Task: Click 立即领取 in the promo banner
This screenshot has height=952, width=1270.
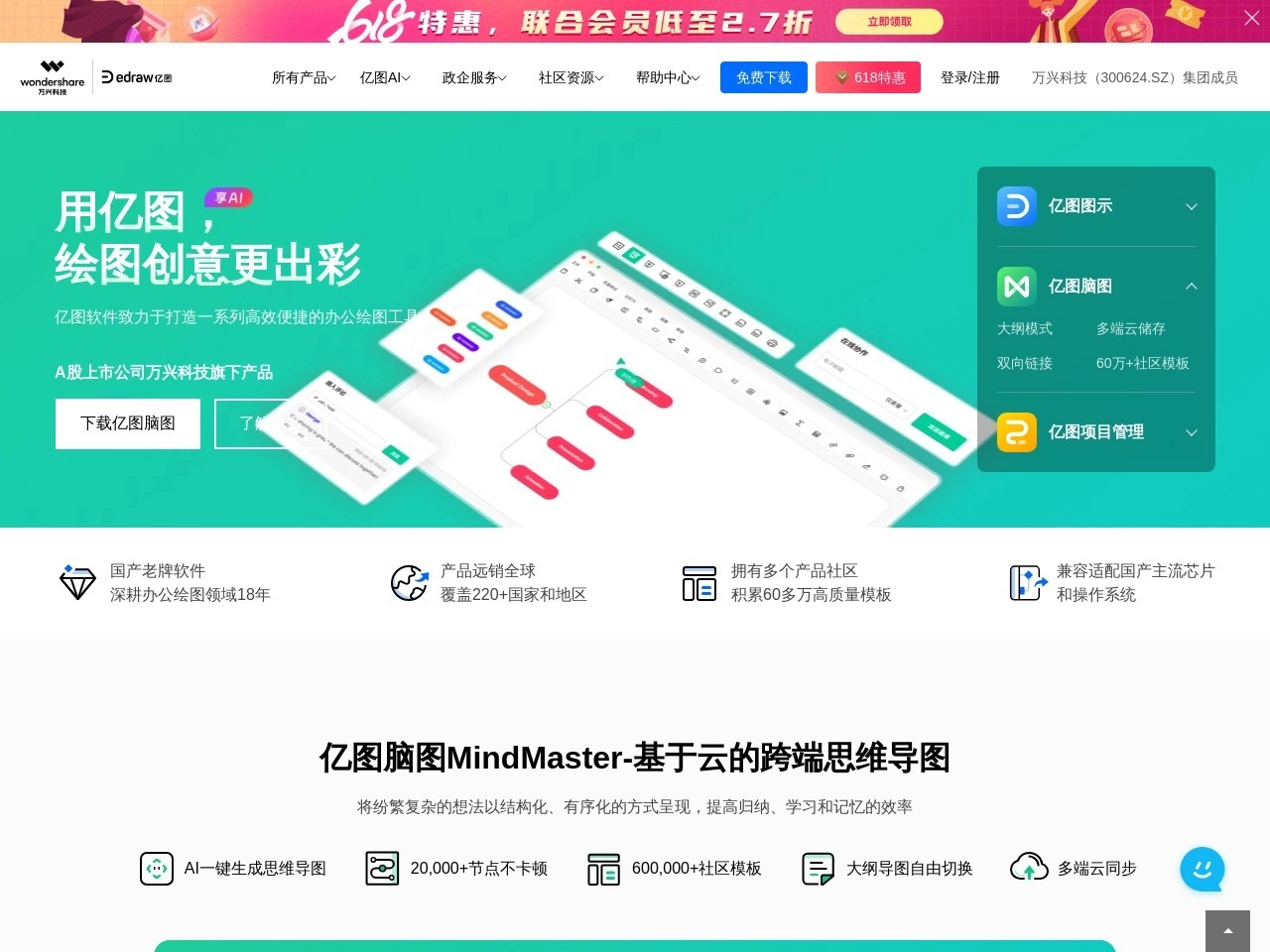Action: coord(888,21)
